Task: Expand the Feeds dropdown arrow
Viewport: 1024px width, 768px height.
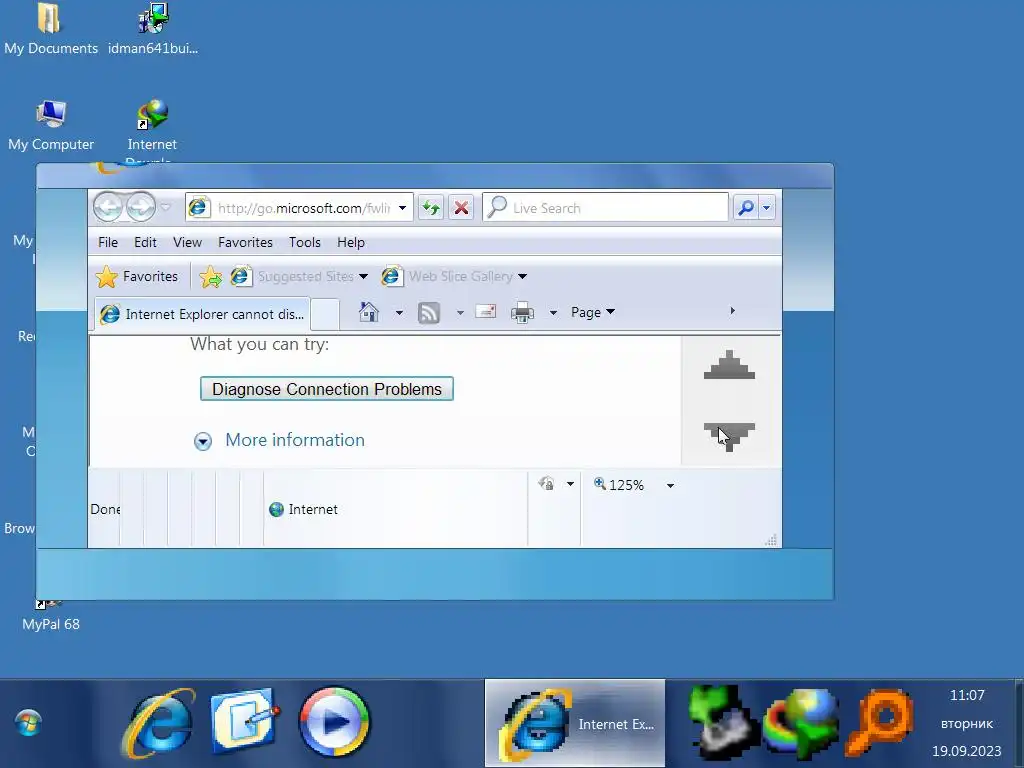Action: [x=460, y=313]
